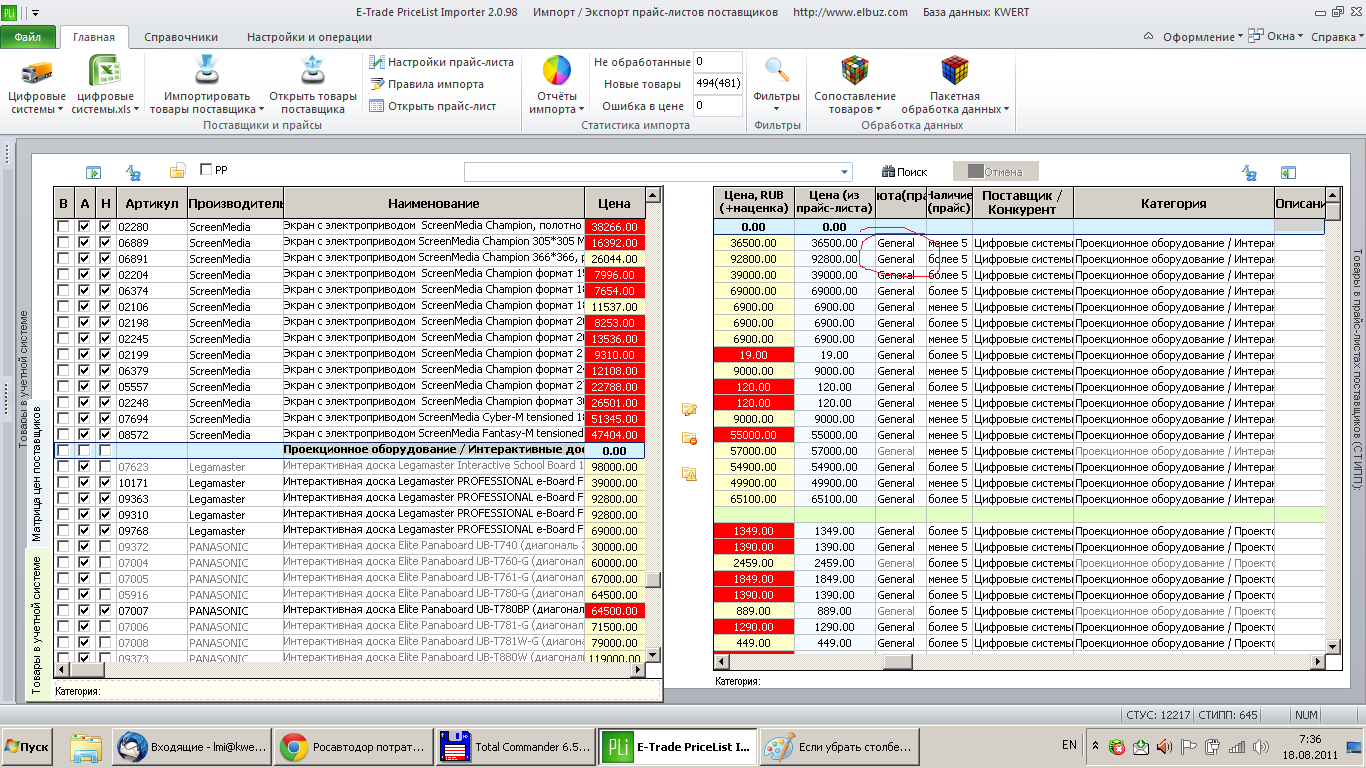1366x768 pixels.
Task: Untick the Н checkbox for article 06891
Action: pos(106,259)
